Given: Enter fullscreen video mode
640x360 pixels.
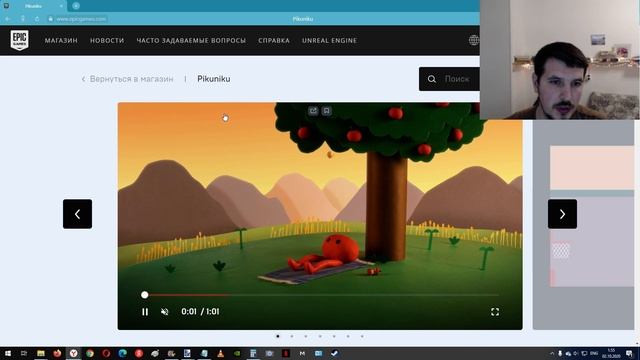Looking at the screenshot, I should (x=495, y=312).
